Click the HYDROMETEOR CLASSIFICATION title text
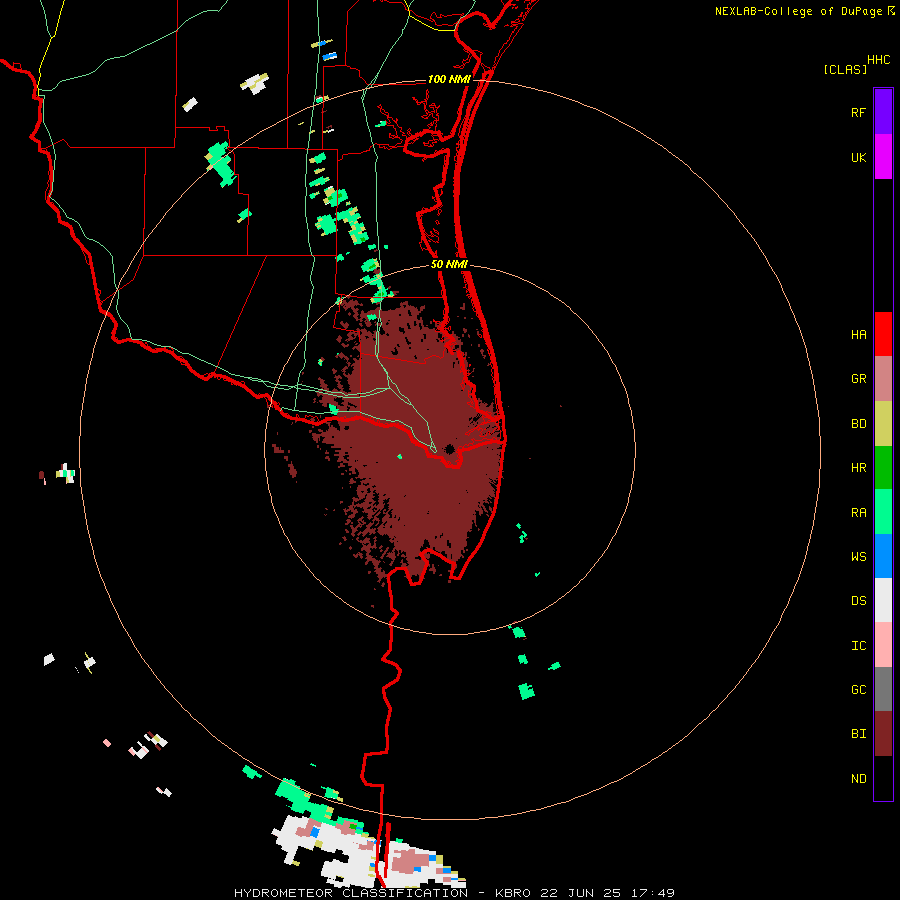 tap(351, 893)
